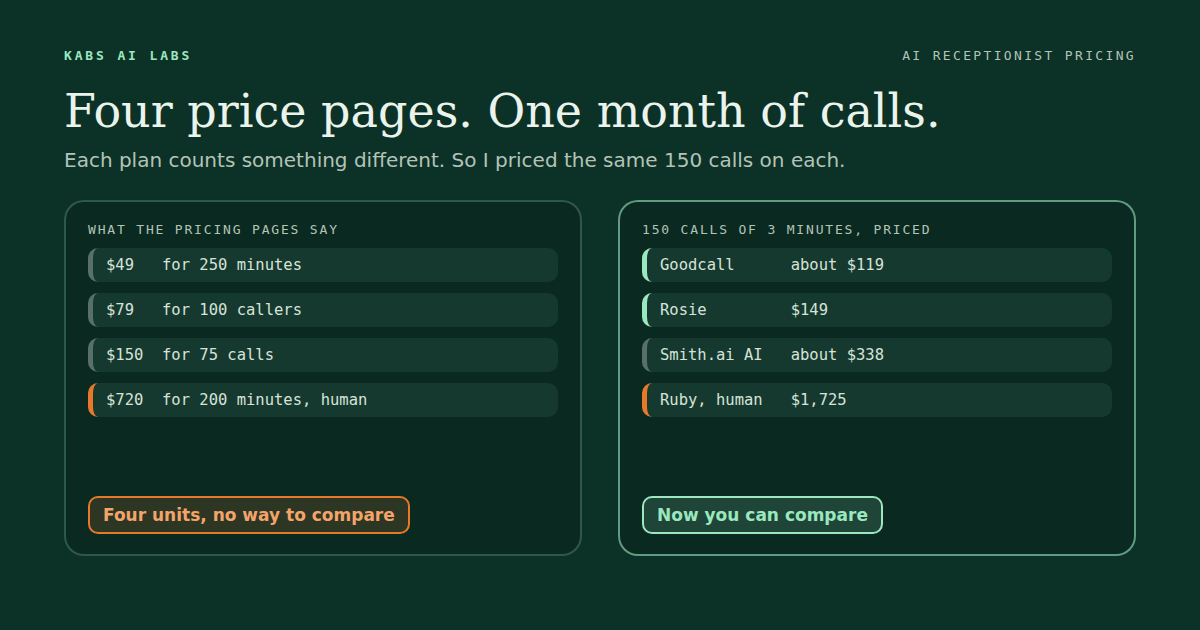Select the Rosie $149 row
The image size is (1200, 630).
[x=877, y=310]
